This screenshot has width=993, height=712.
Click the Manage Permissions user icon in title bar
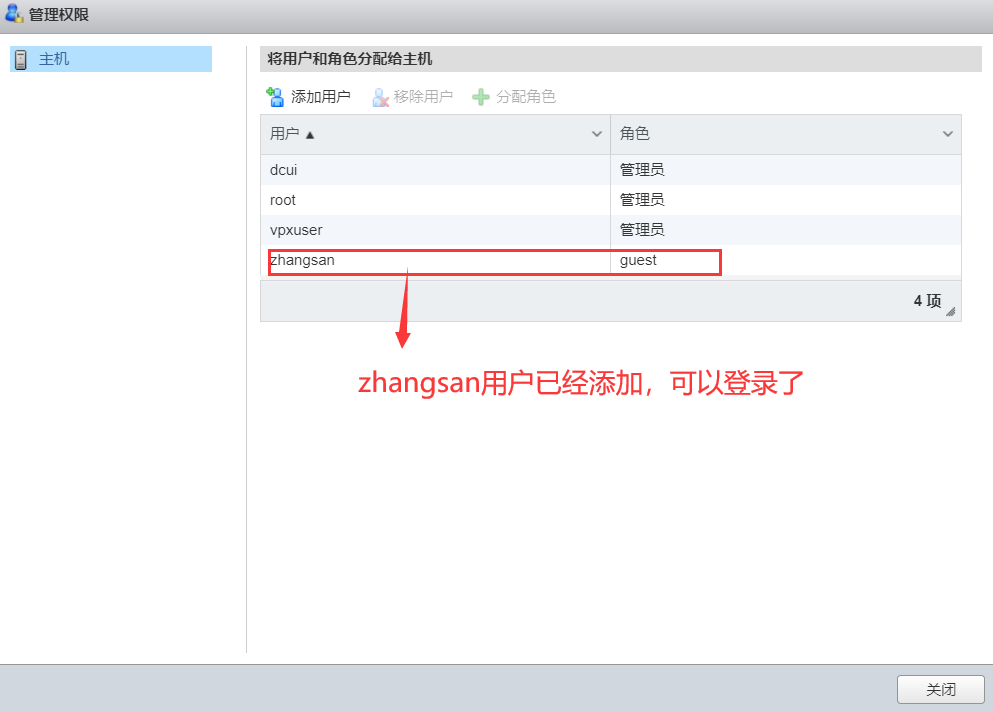[14, 13]
